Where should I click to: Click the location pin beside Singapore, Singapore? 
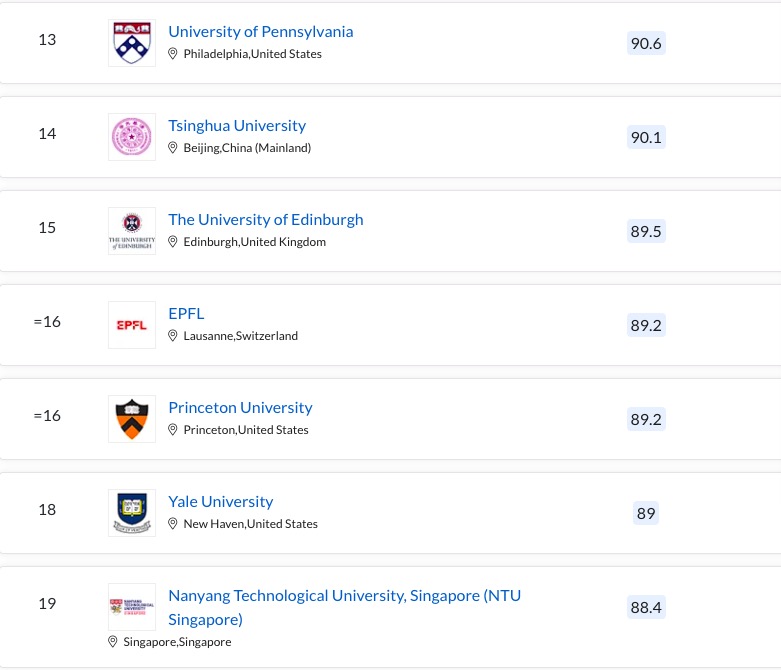(x=113, y=642)
